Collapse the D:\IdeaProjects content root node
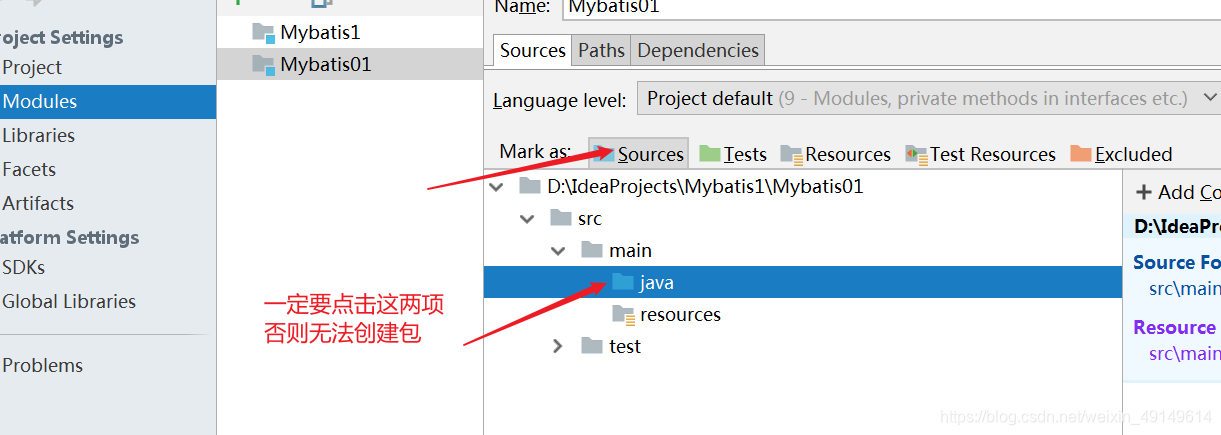1221x435 pixels. 496,186
